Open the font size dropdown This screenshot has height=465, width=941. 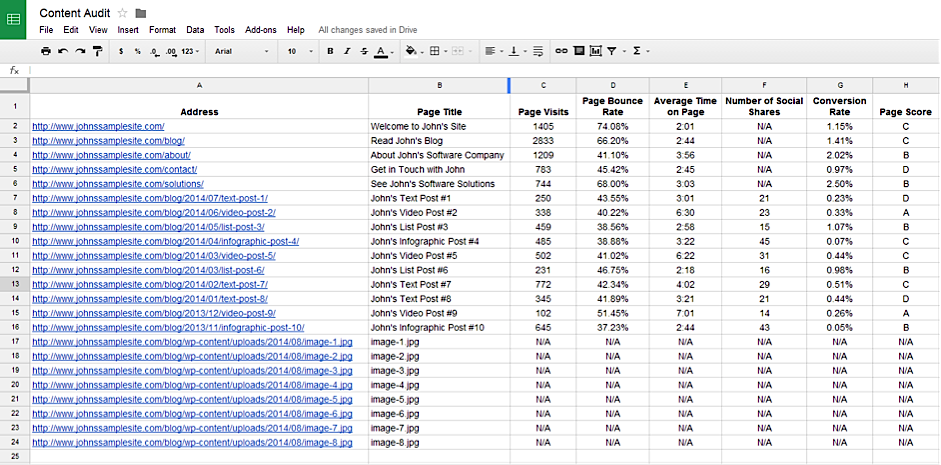click(x=298, y=50)
